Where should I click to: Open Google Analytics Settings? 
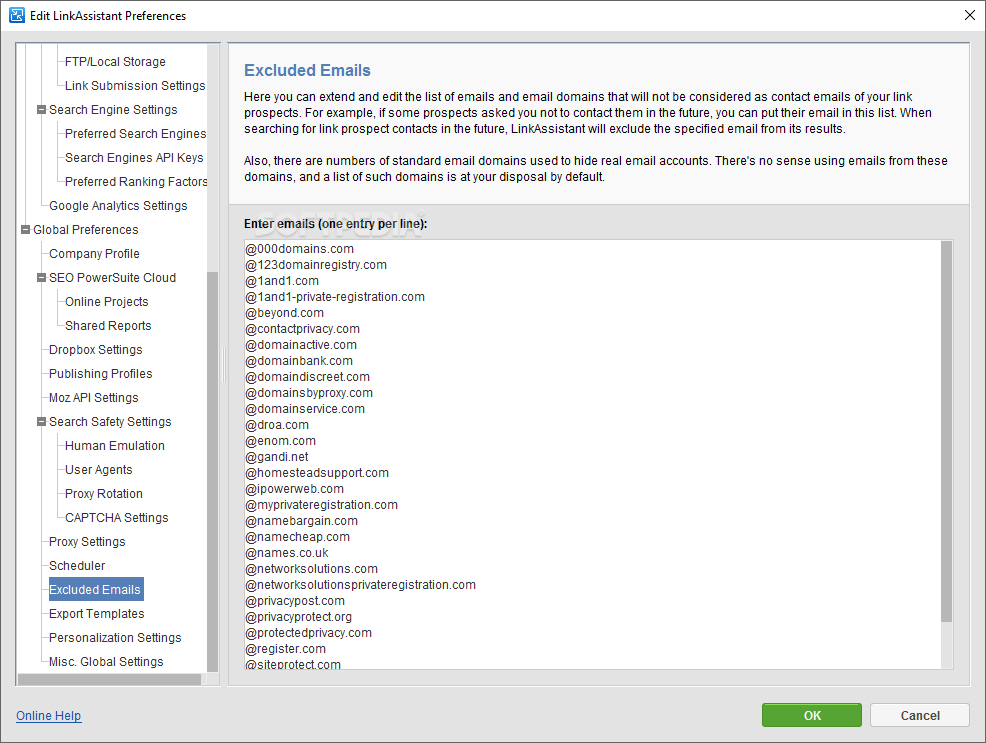pyautogui.click(x=118, y=206)
